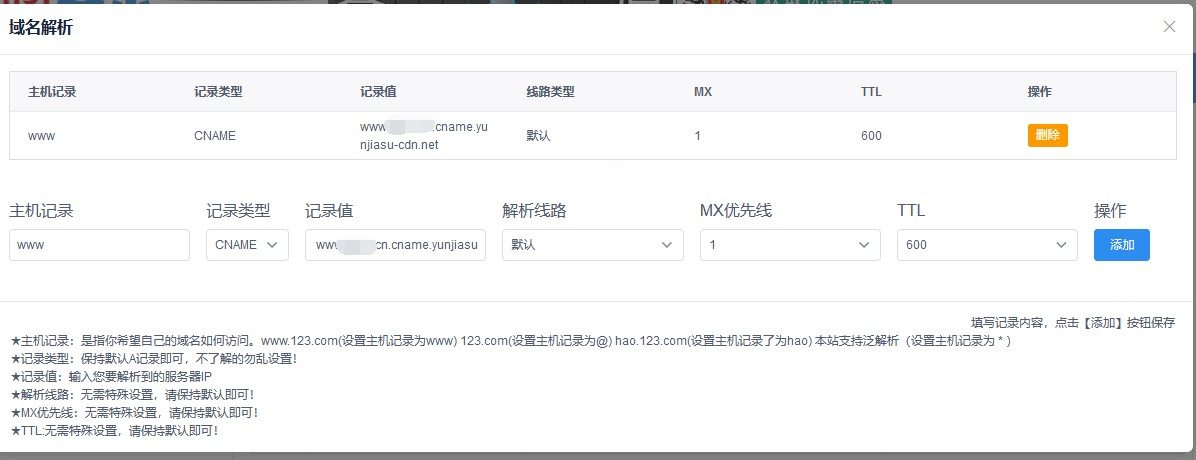
Task: Select the 记录值 table column header
Action: (x=378, y=92)
